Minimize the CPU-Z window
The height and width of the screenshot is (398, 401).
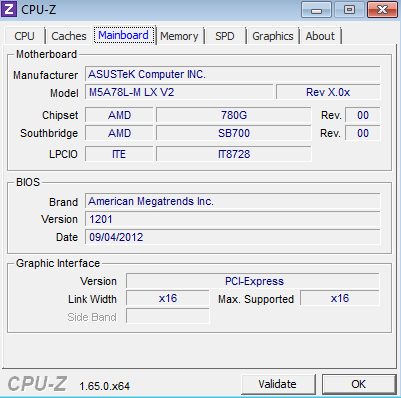pyautogui.click(x=316, y=9)
